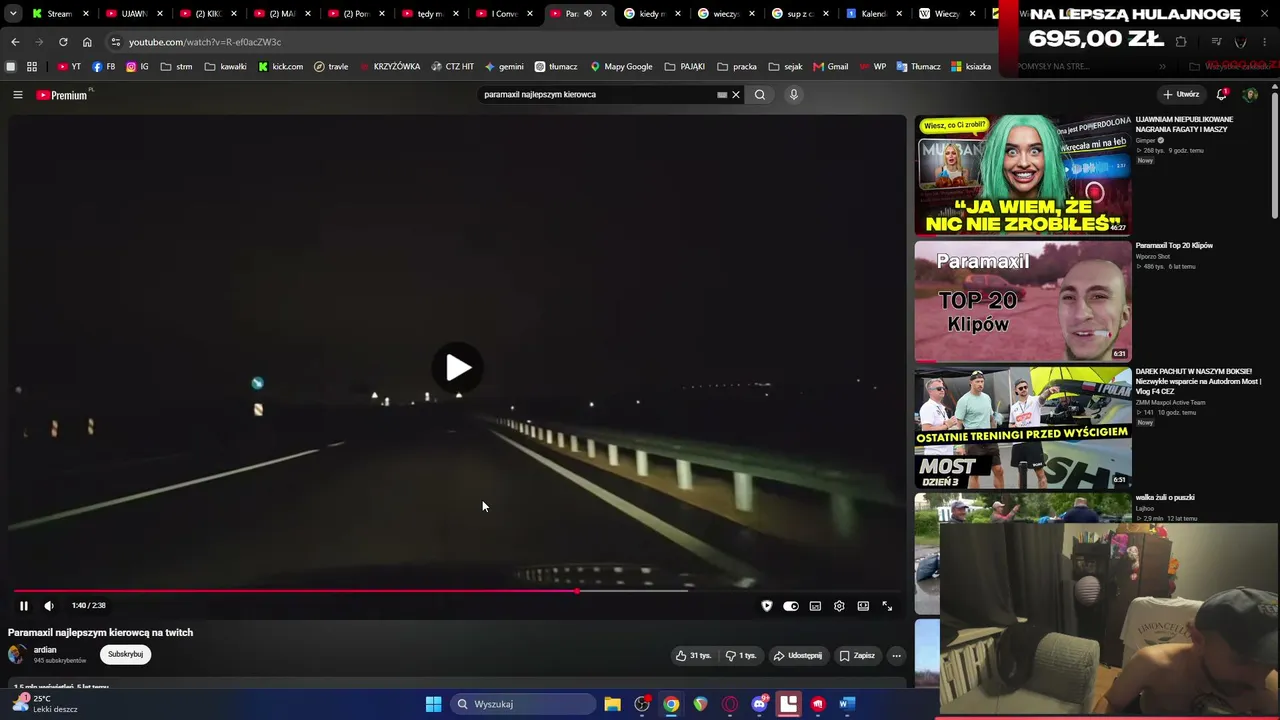Expand the browser tab search dropdown
The width and height of the screenshot is (1280, 720).
tap(13, 14)
